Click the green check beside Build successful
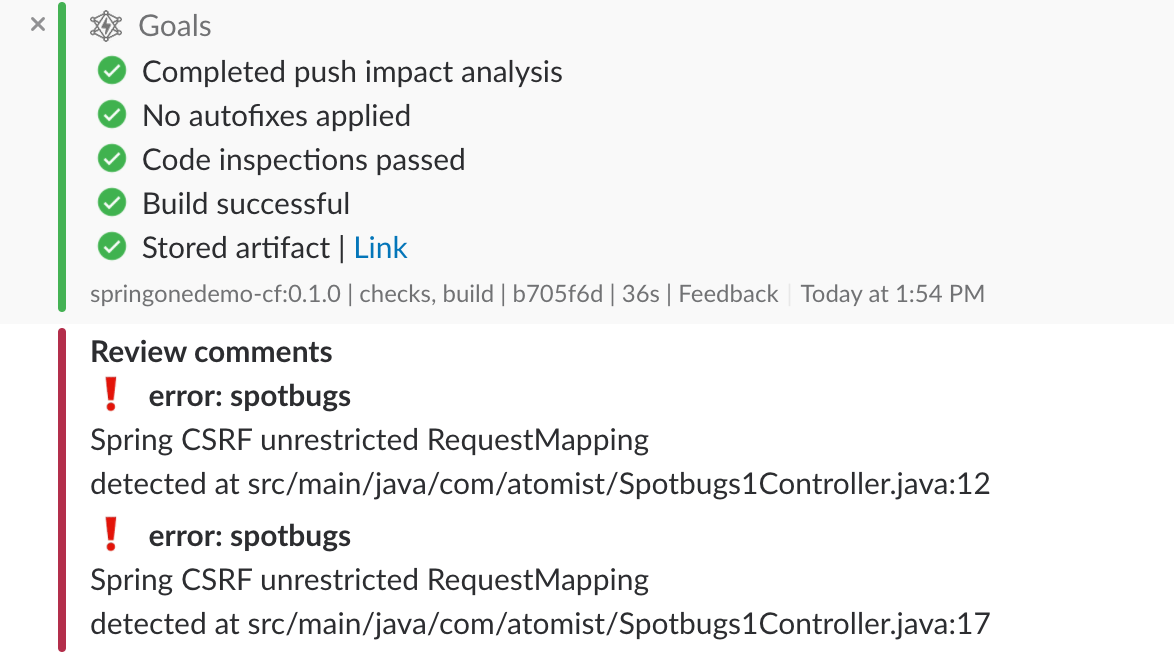 112,203
